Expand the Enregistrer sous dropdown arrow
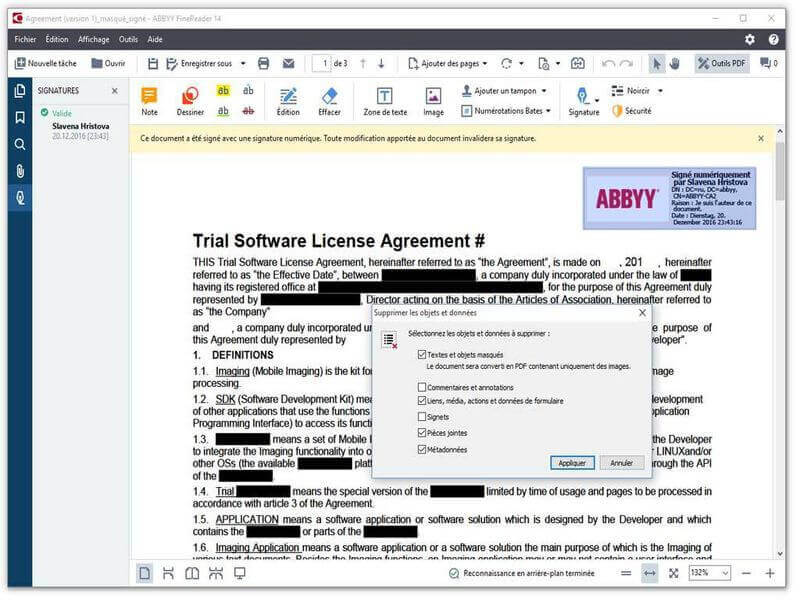 click(243, 63)
